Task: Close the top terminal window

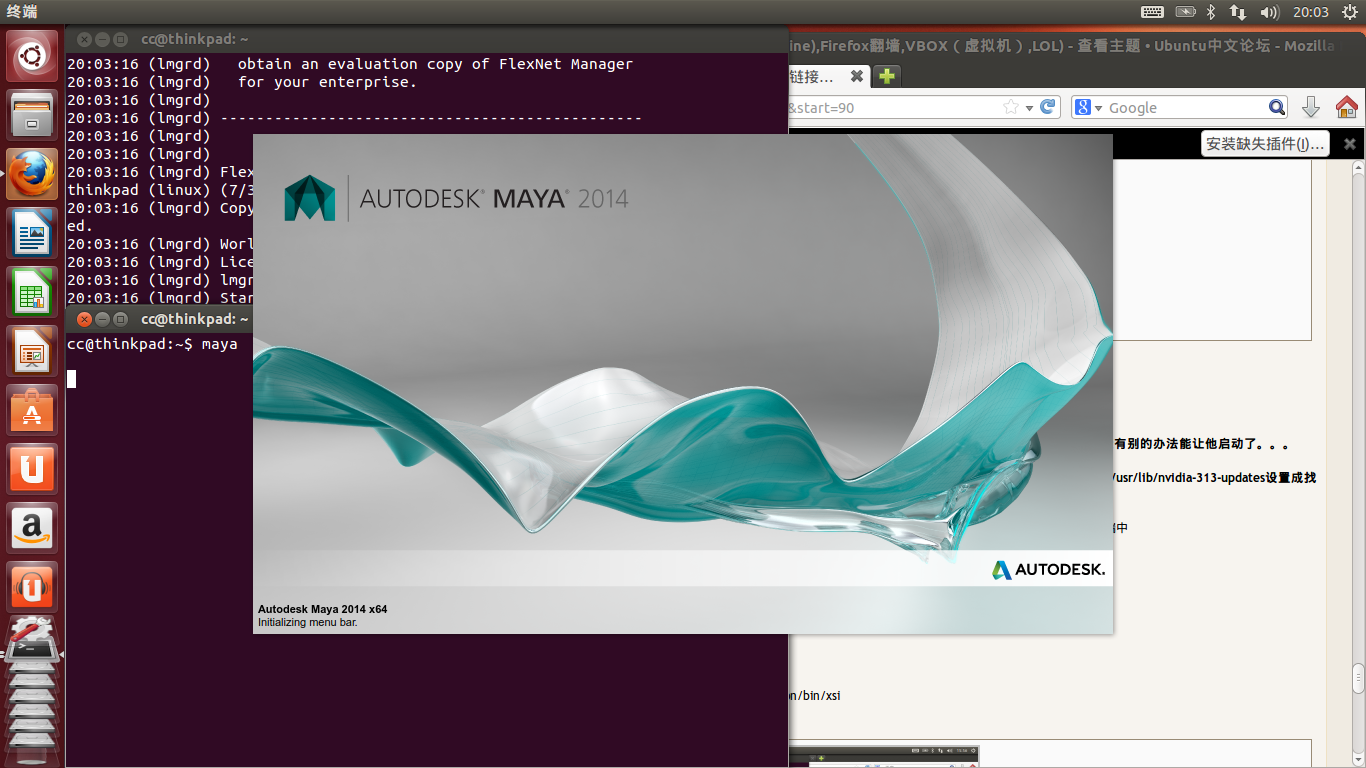Action: point(84,39)
